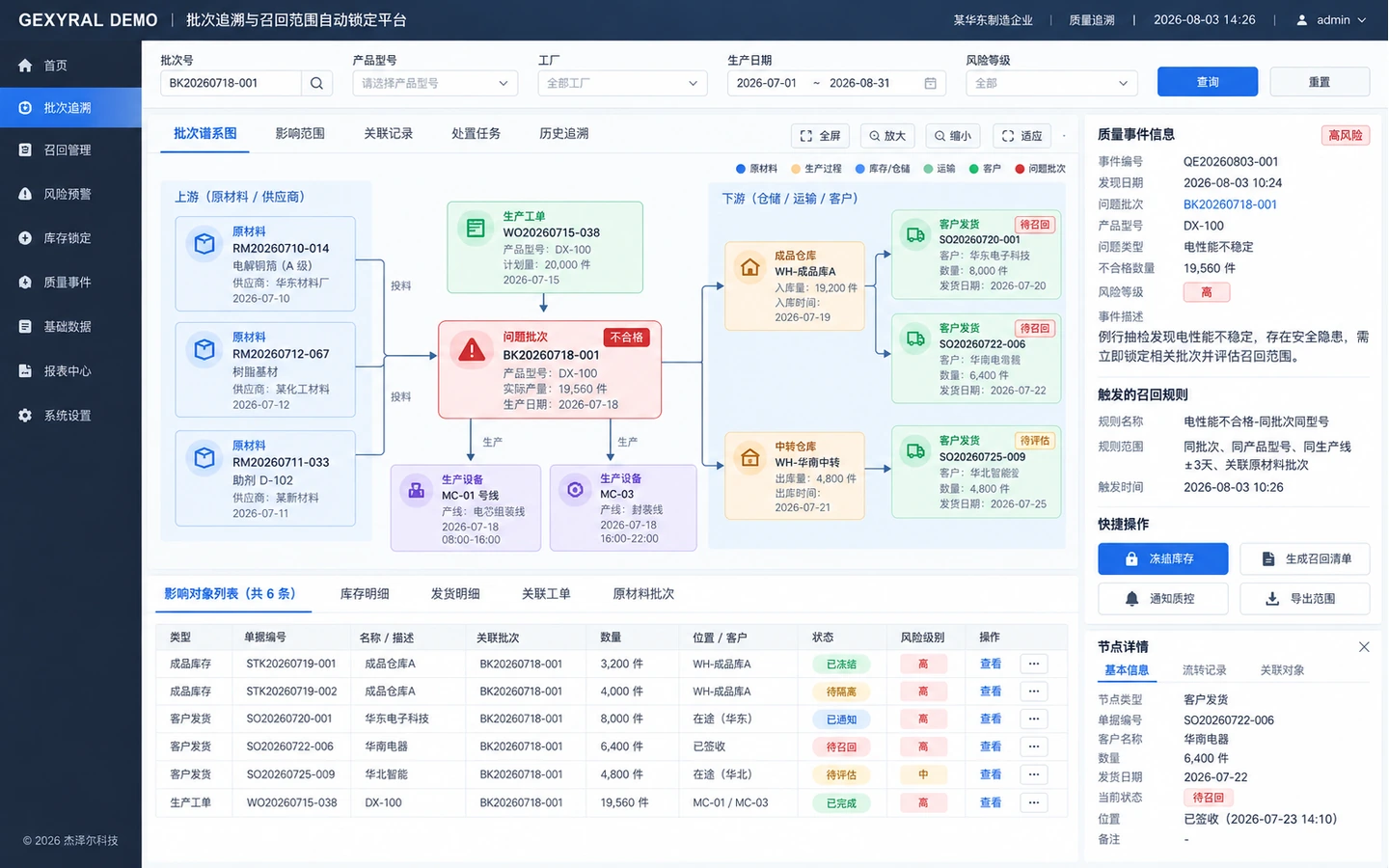Click work order icon of WO20260715-038 node
This screenshot has height=868, width=1389.
point(476,229)
